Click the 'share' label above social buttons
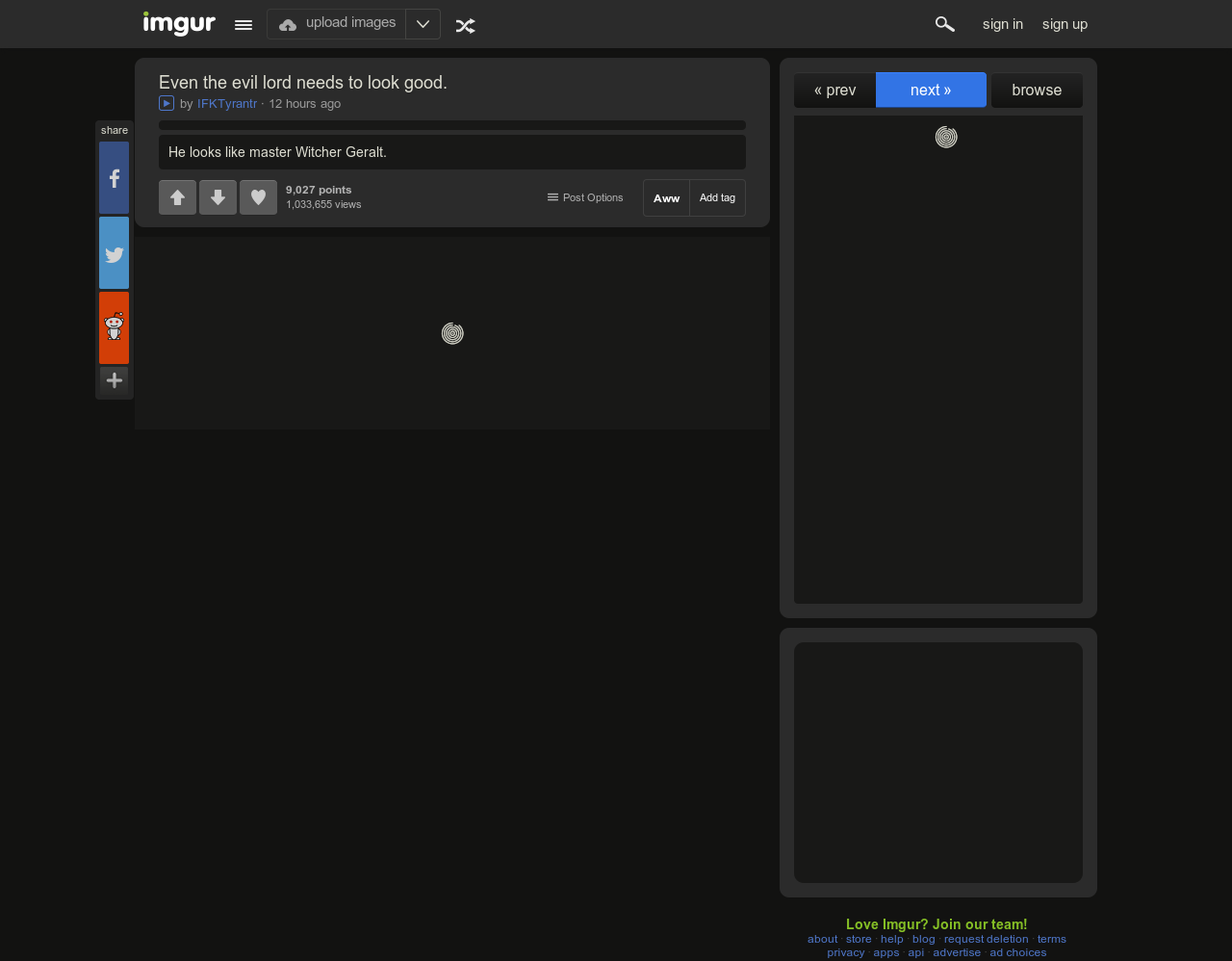The image size is (1232, 961). point(115,130)
